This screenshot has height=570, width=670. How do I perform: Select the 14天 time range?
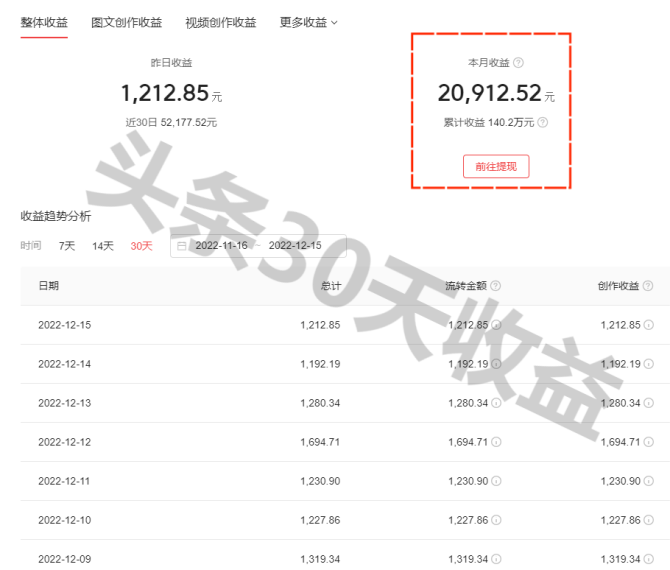click(103, 246)
